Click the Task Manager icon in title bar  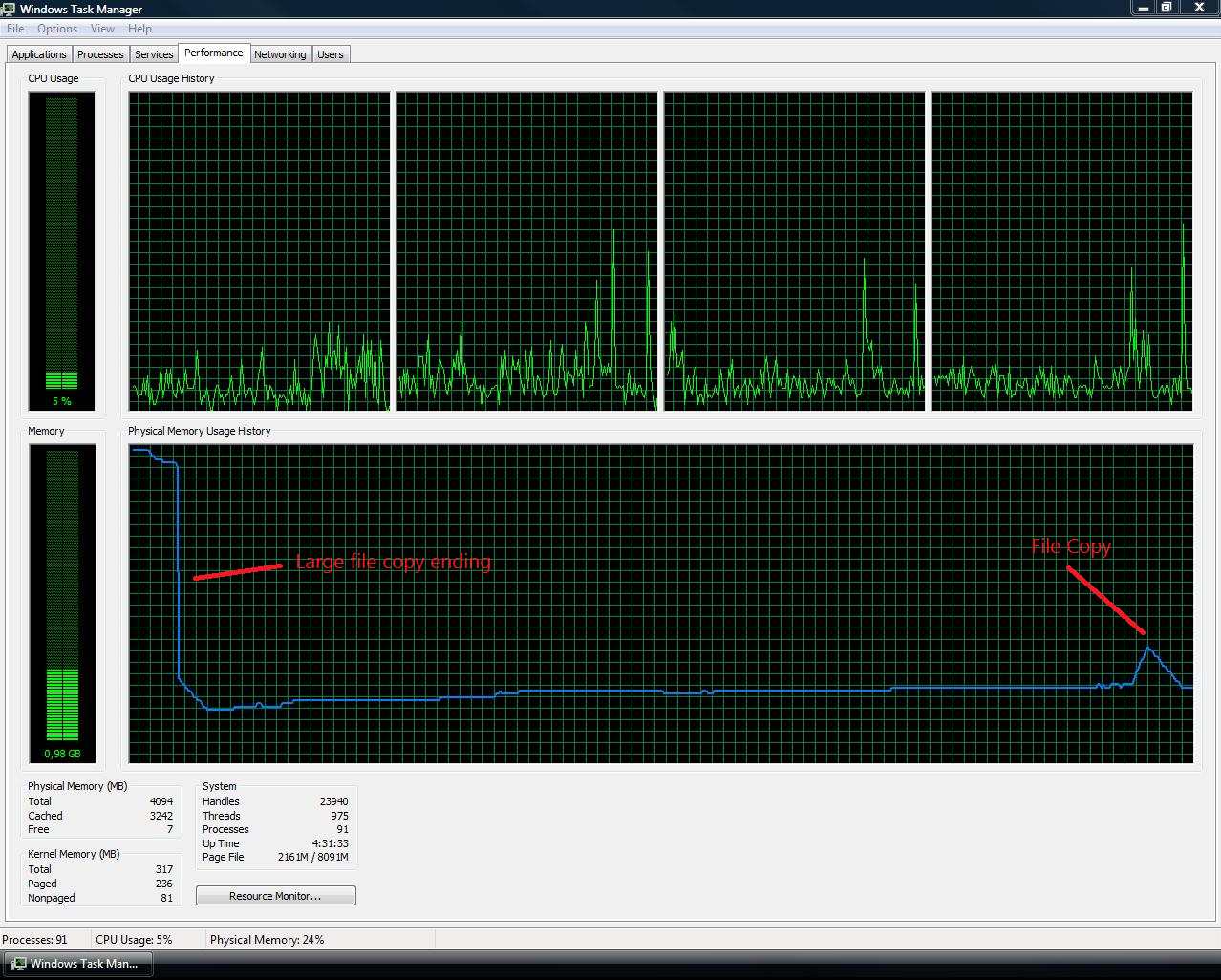click(9, 9)
